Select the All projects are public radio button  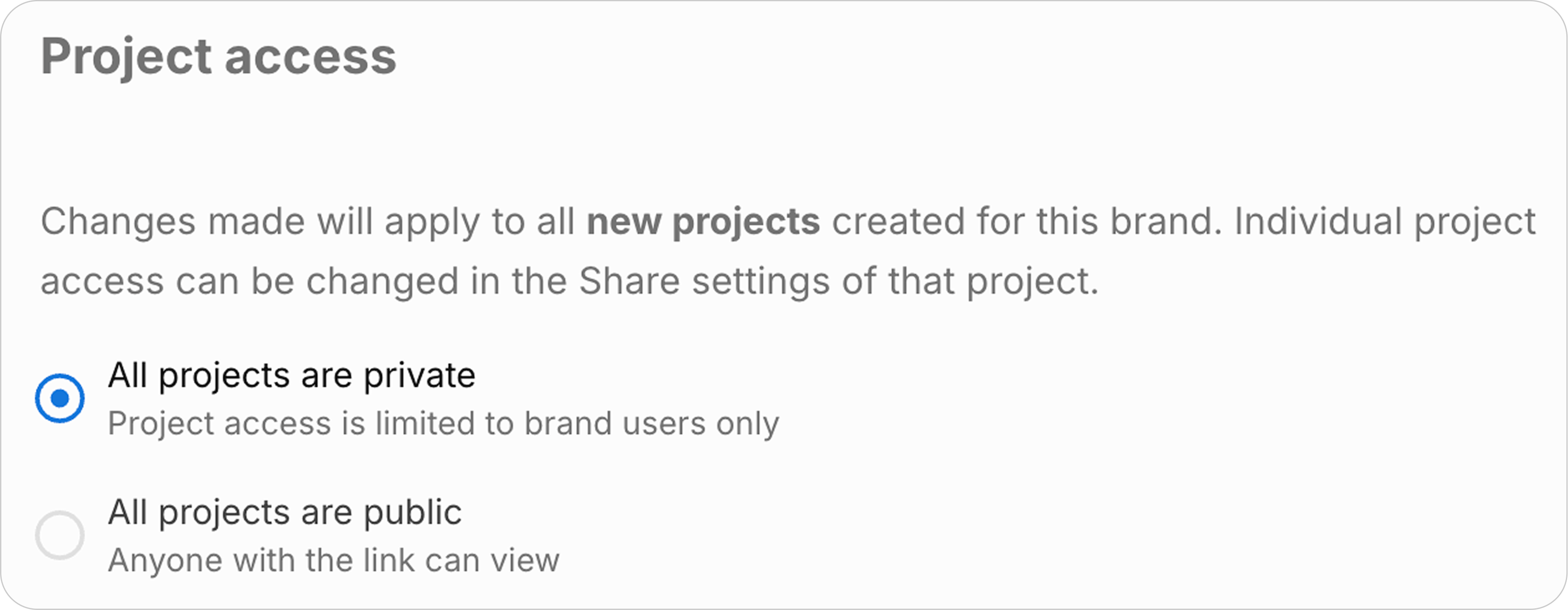[x=60, y=535]
